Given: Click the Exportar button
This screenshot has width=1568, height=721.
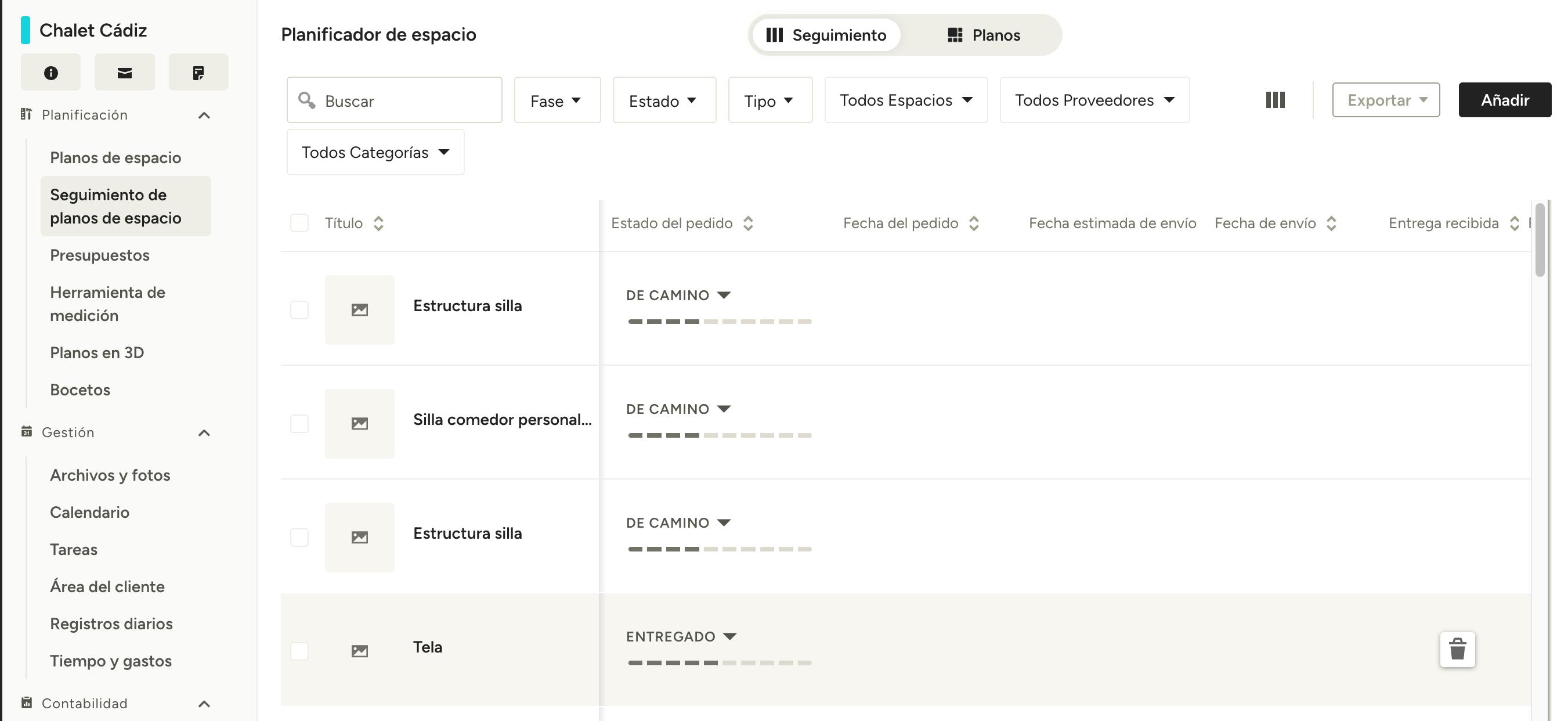Looking at the screenshot, I should [x=1385, y=100].
